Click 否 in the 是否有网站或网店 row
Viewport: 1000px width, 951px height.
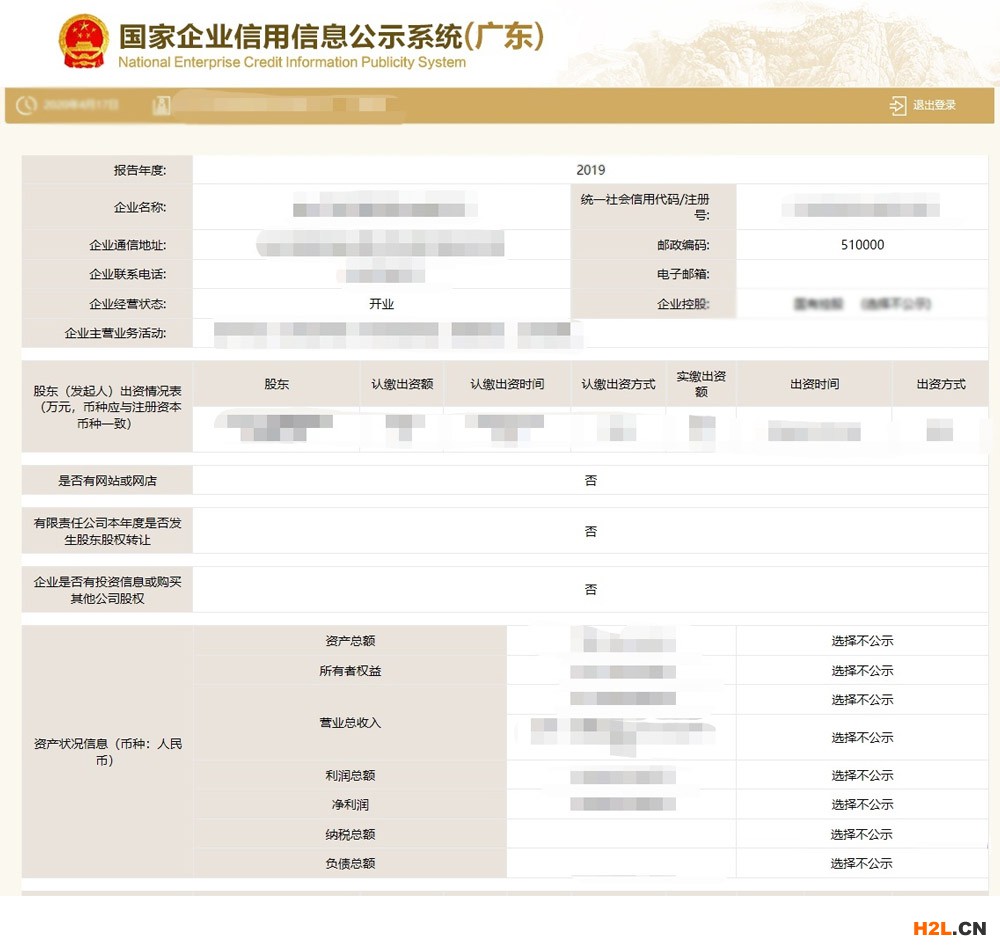[x=590, y=481]
